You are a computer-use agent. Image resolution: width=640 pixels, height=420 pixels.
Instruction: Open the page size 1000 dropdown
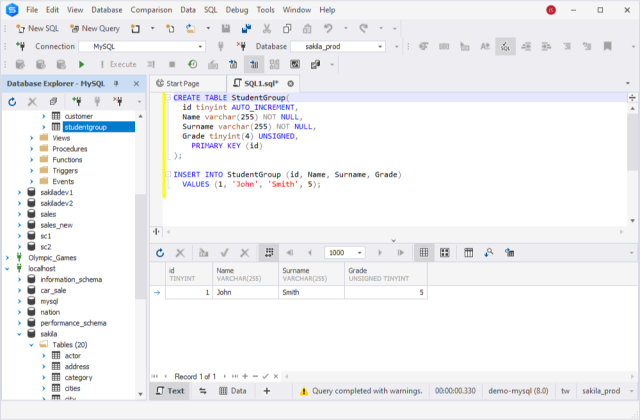[360, 253]
